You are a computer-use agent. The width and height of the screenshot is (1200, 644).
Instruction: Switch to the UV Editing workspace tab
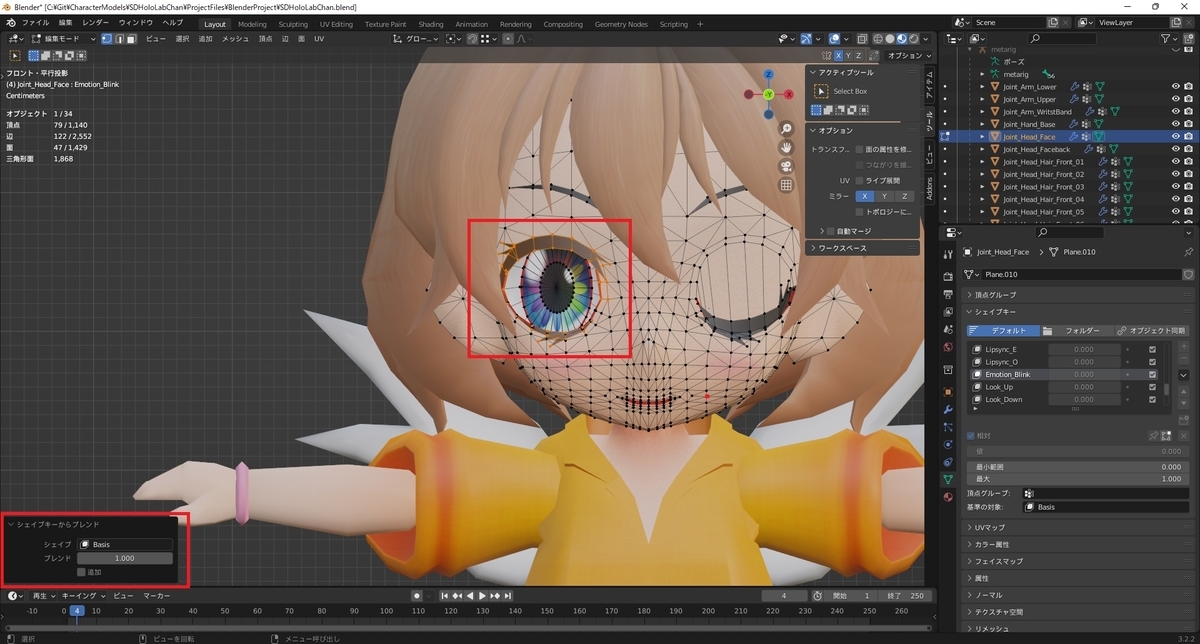pos(336,24)
